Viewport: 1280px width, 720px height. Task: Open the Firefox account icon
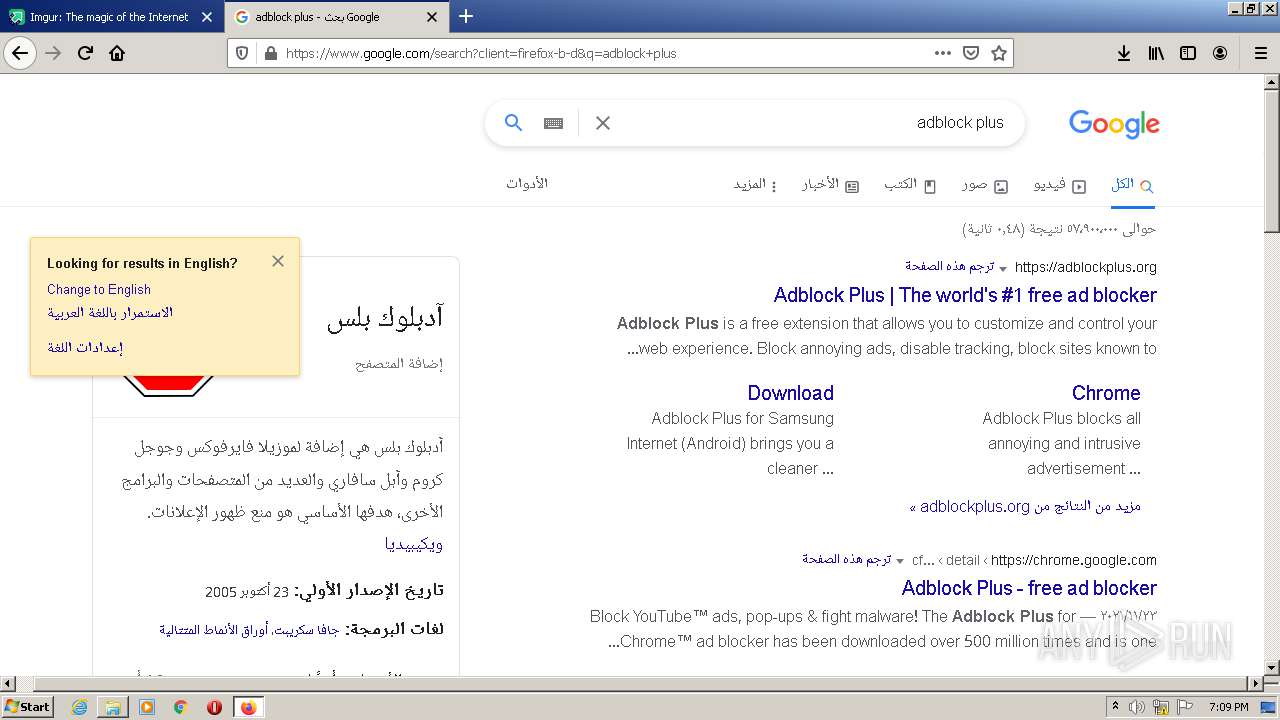(x=1220, y=53)
